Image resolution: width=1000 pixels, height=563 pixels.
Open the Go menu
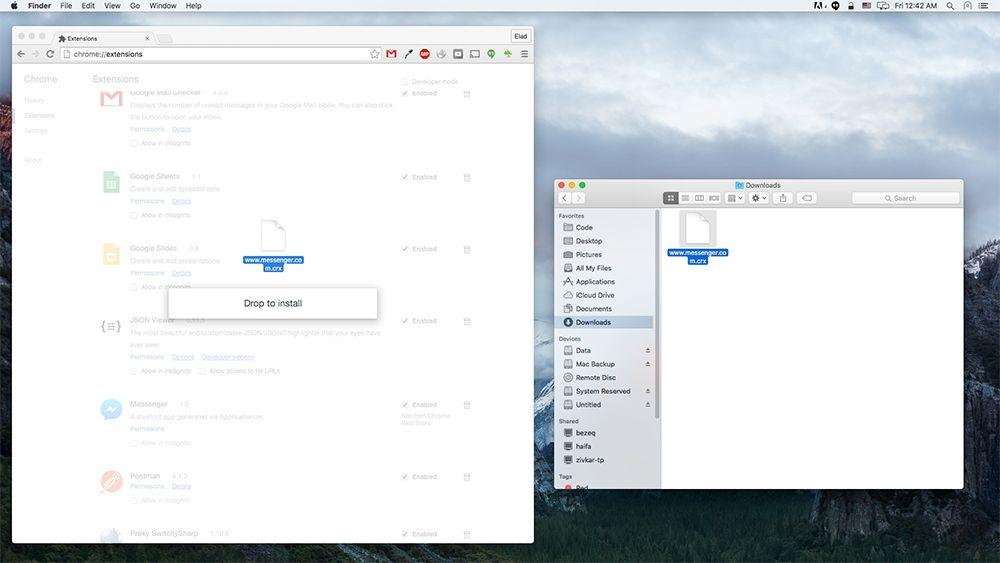[x=135, y=6]
